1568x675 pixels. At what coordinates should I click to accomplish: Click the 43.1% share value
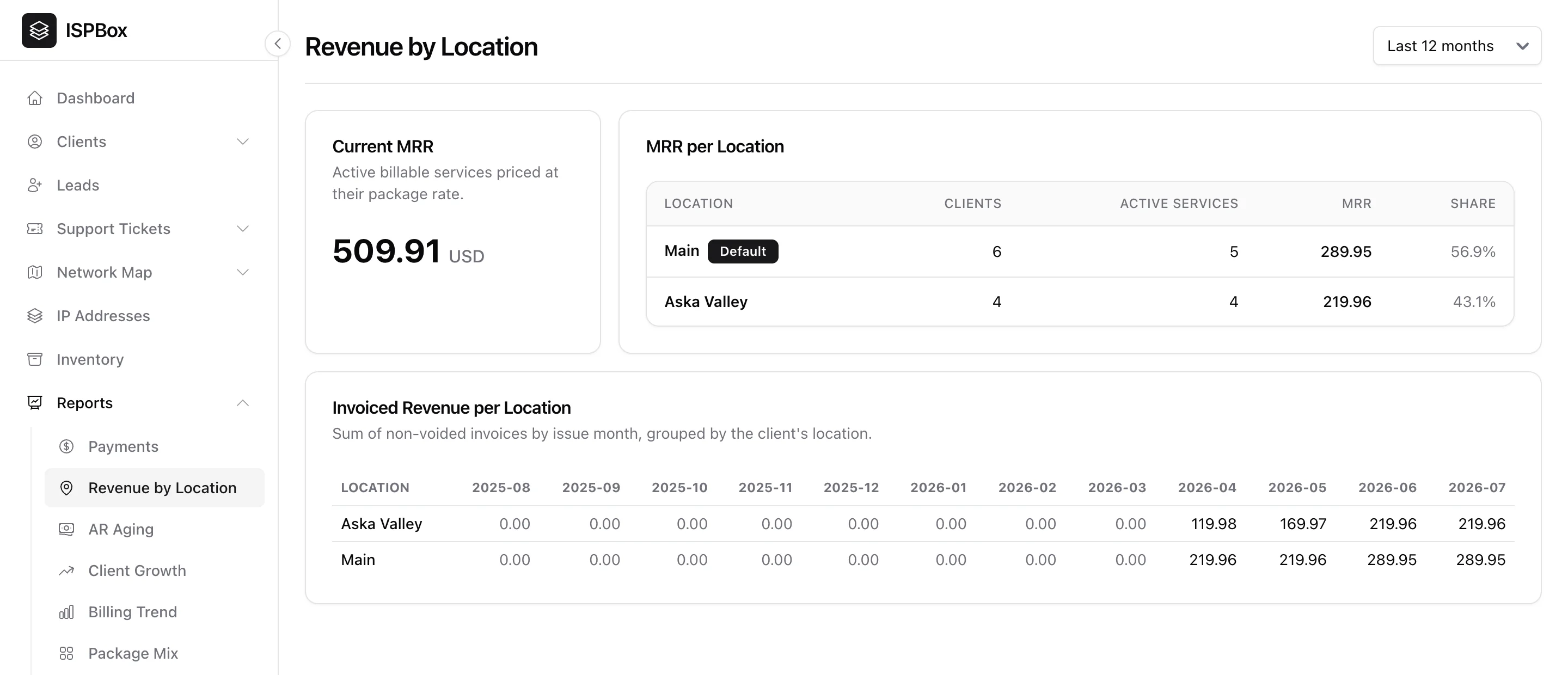[1474, 301]
